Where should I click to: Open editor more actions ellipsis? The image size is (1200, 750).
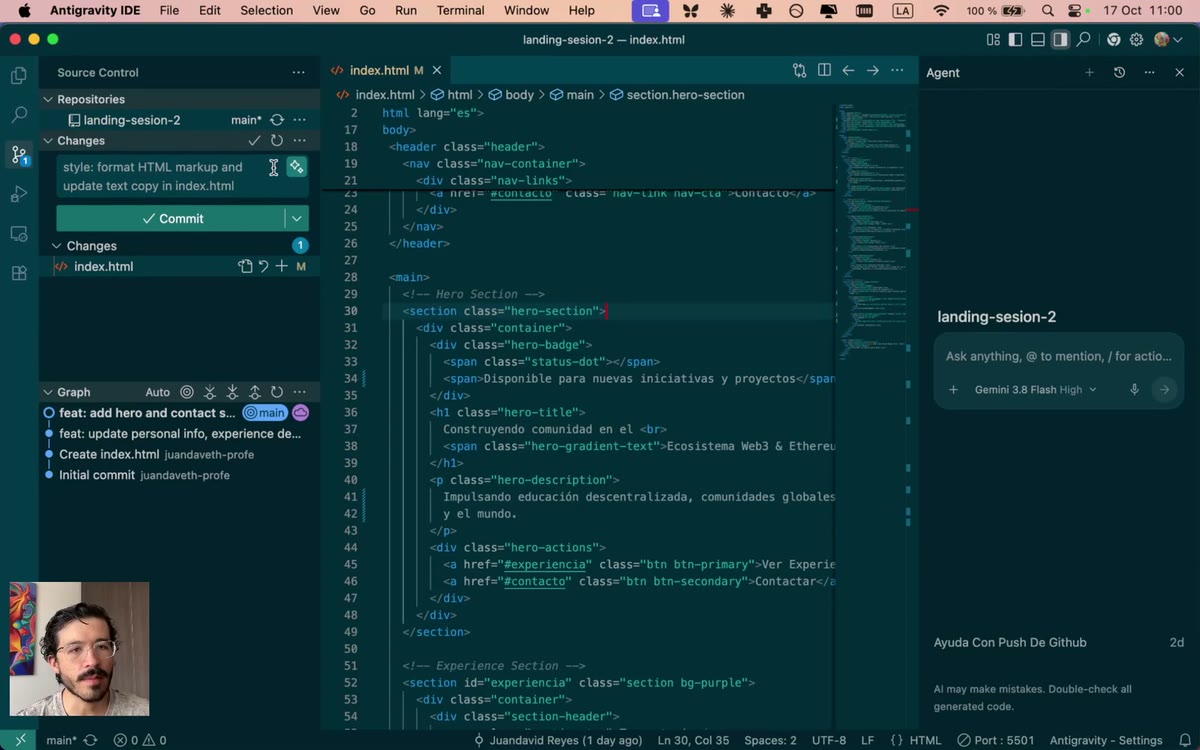[897, 71]
